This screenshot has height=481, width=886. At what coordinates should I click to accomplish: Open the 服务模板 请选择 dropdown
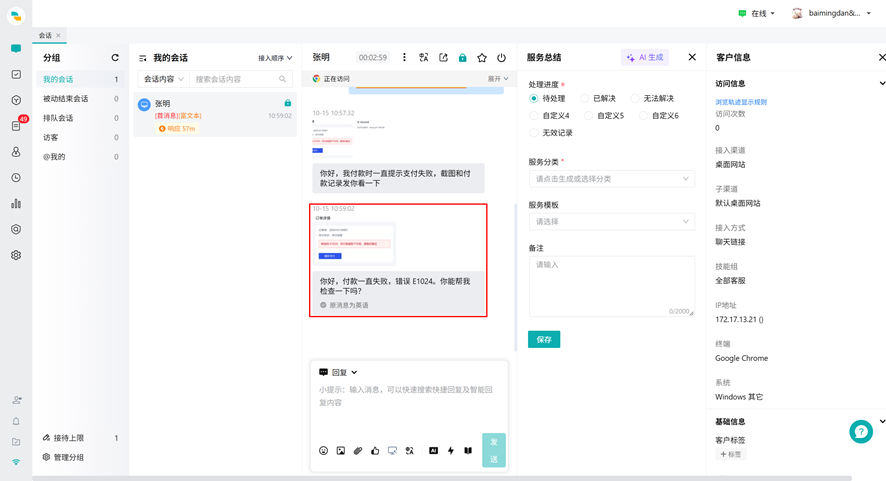click(x=611, y=222)
